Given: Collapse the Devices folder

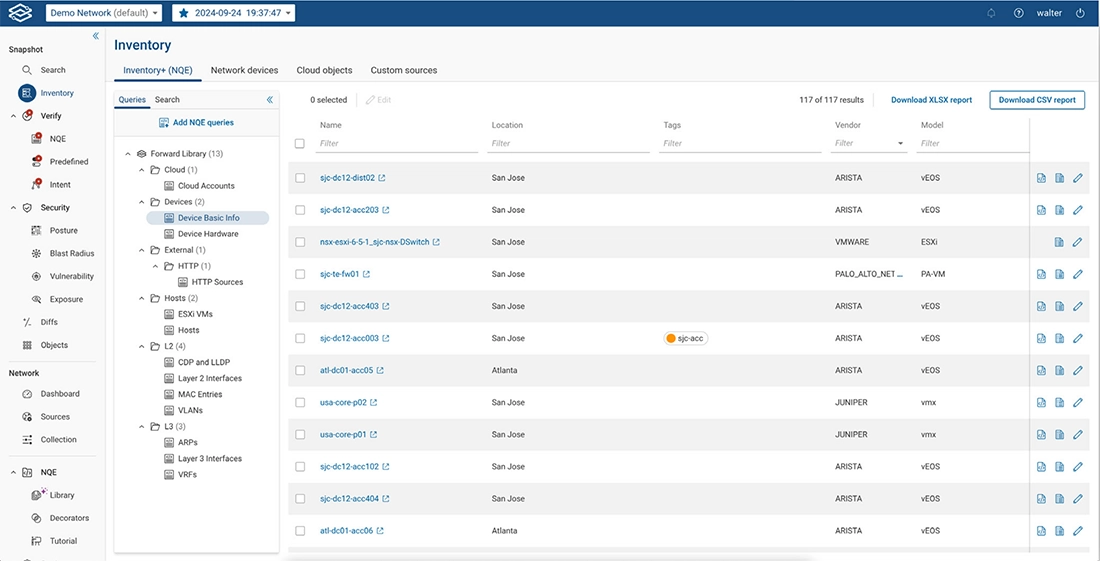Looking at the screenshot, I should (x=141, y=202).
